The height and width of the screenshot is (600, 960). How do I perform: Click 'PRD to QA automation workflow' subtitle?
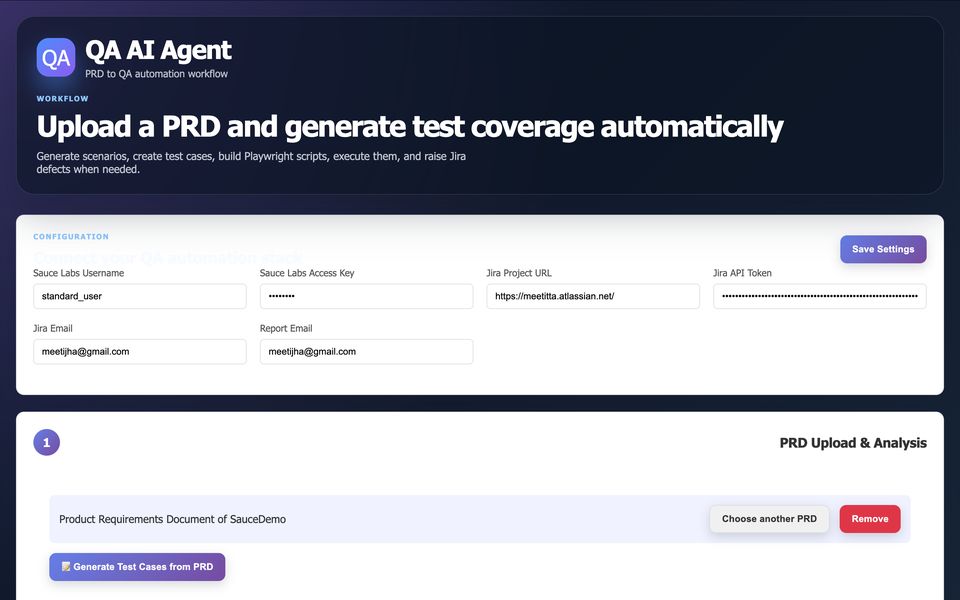click(x=156, y=74)
